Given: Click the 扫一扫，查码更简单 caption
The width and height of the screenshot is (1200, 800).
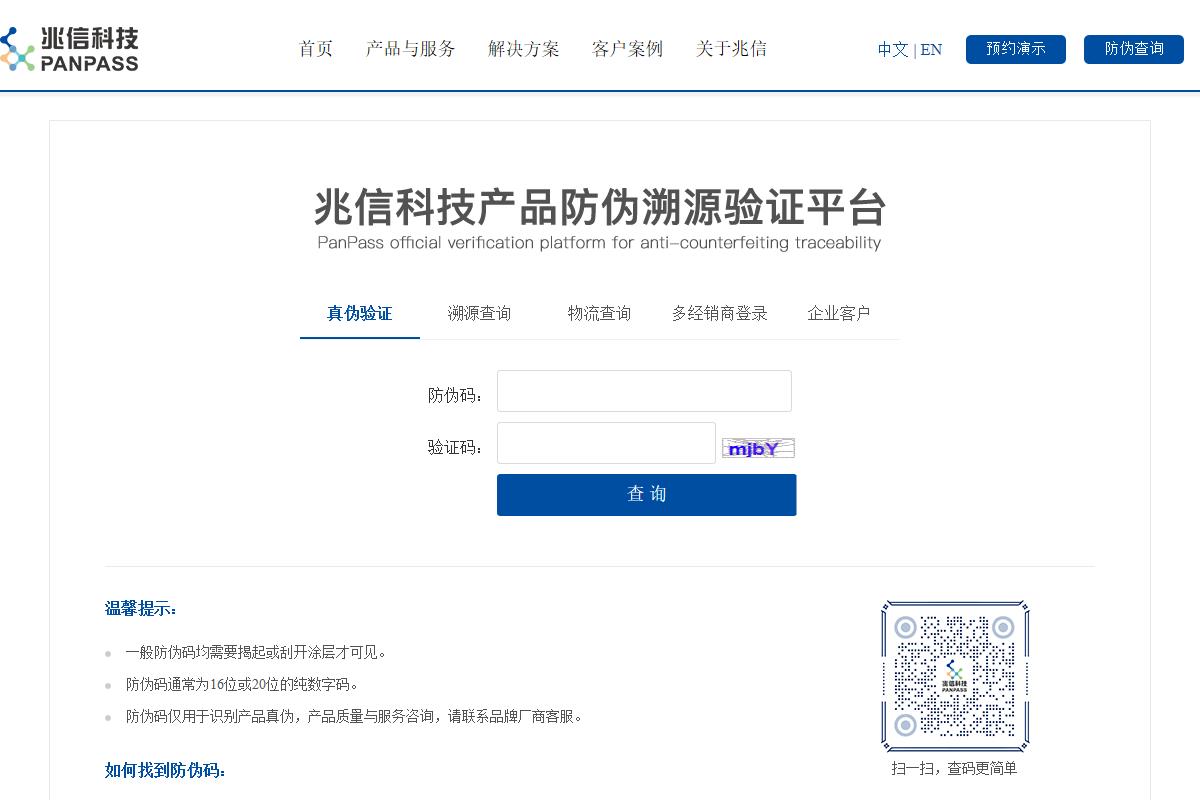Looking at the screenshot, I should pos(954,768).
